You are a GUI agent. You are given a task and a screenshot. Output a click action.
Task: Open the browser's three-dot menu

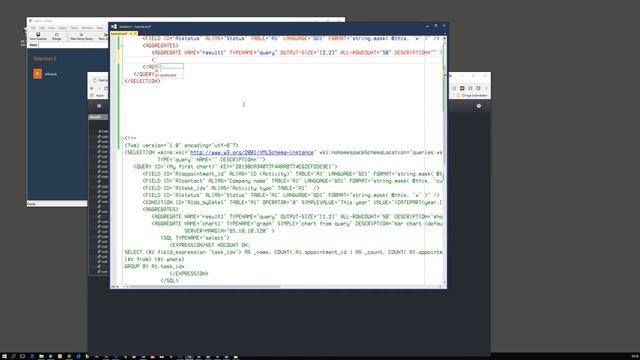pyautogui.click(x=486, y=88)
